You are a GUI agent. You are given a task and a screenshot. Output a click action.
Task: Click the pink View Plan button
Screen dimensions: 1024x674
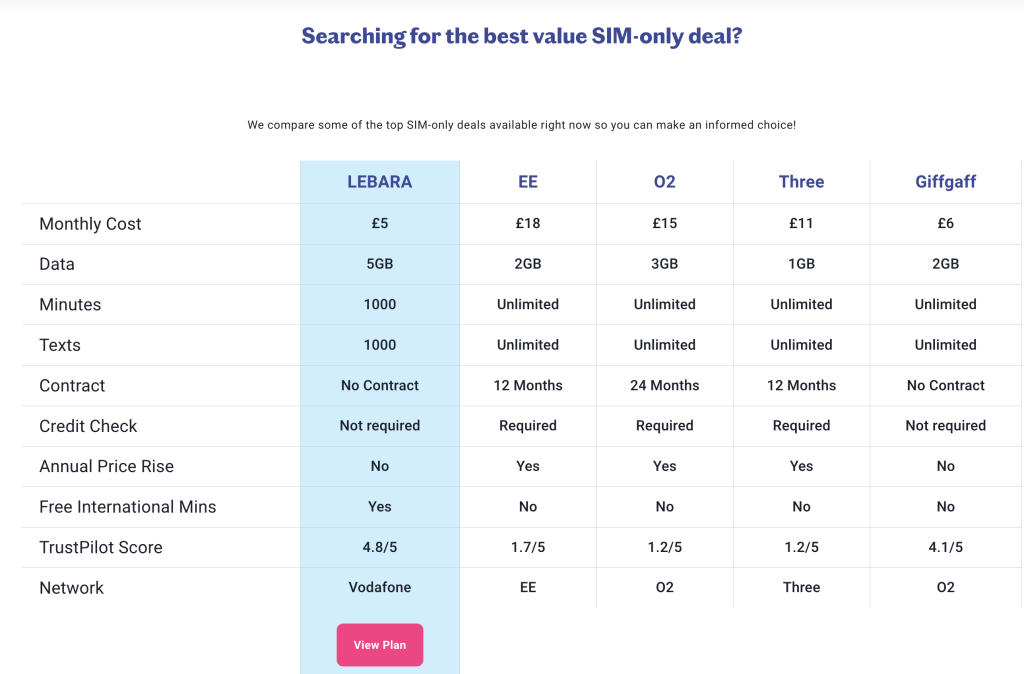click(x=380, y=645)
